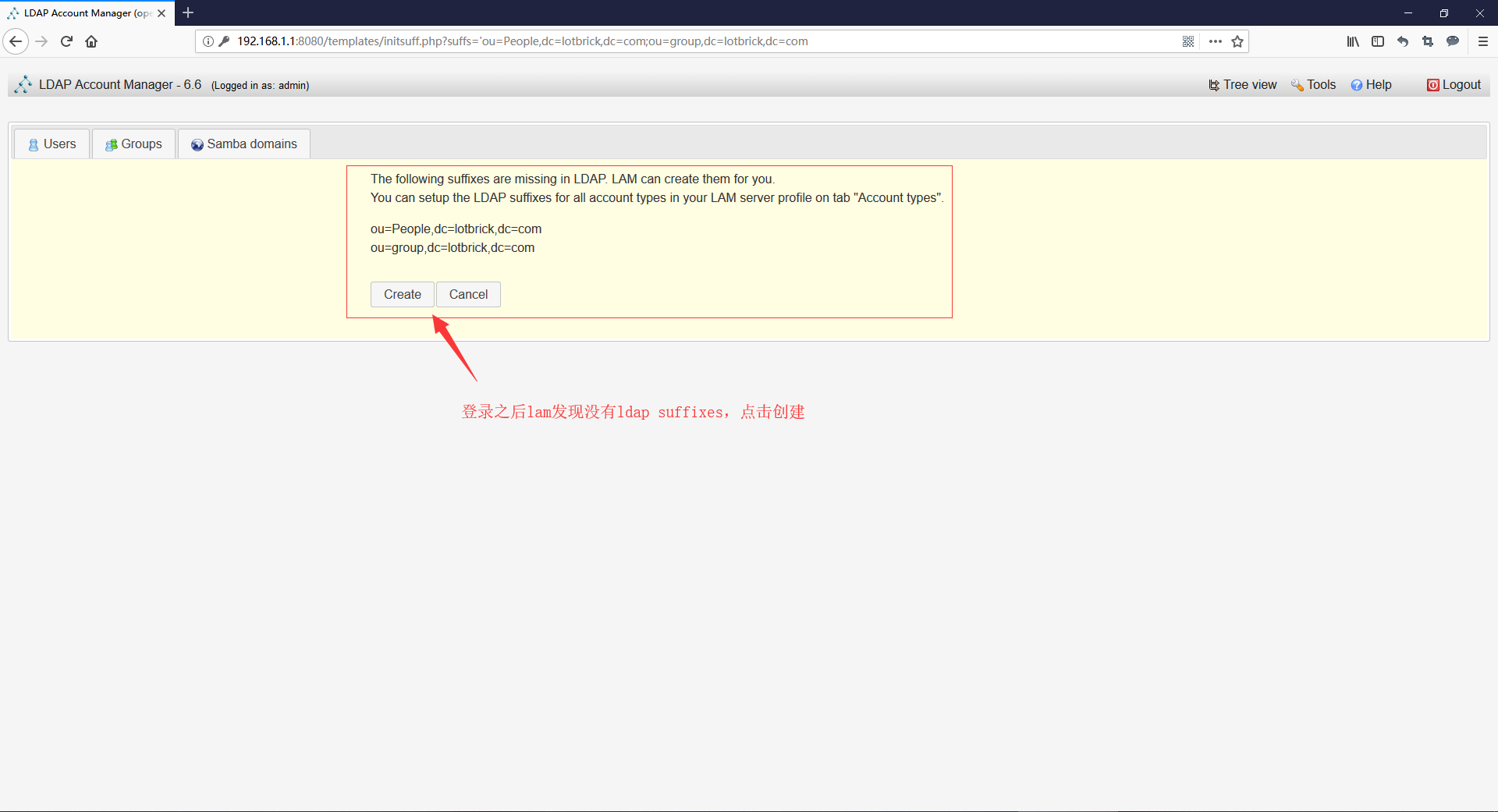1498x812 pixels.
Task: Open Tree view
Action: pyautogui.click(x=1243, y=85)
